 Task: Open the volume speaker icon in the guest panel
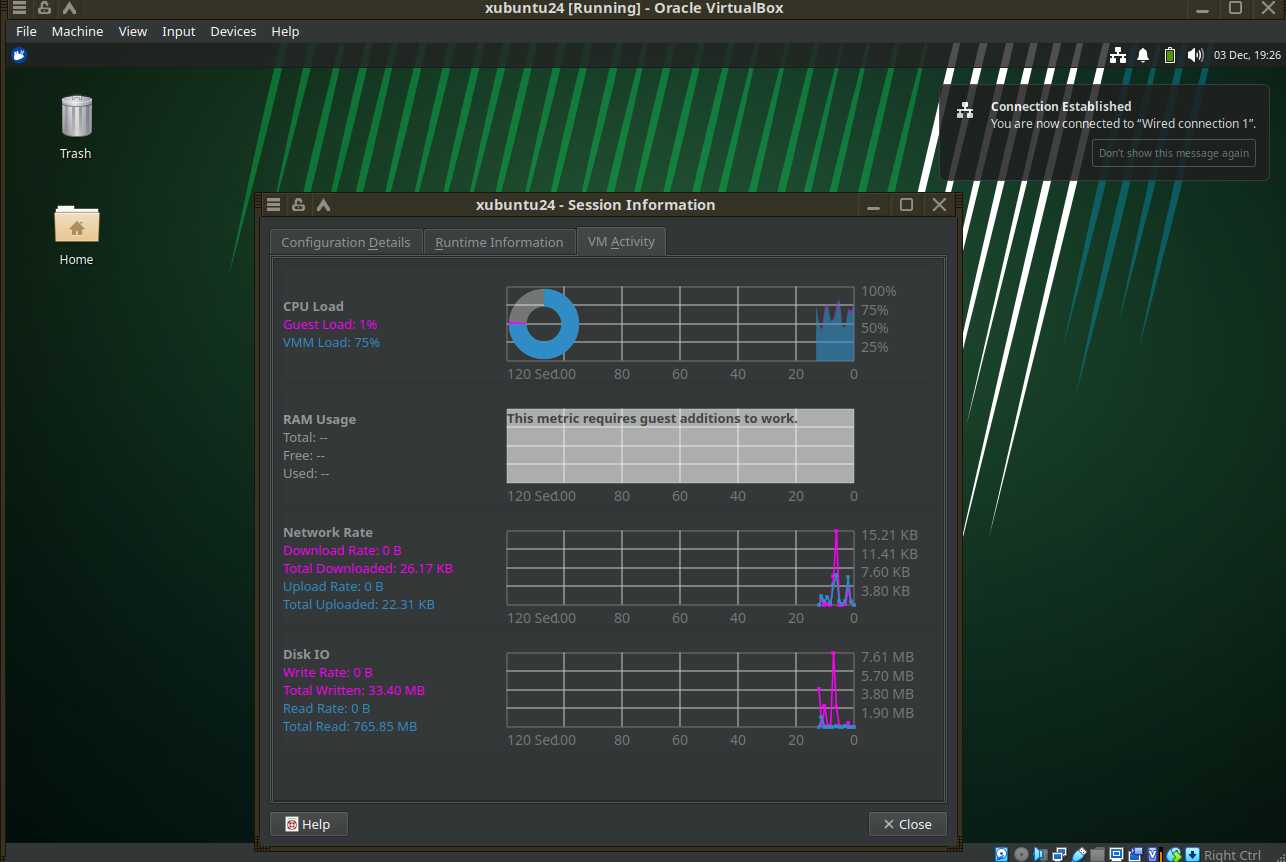(1195, 55)
